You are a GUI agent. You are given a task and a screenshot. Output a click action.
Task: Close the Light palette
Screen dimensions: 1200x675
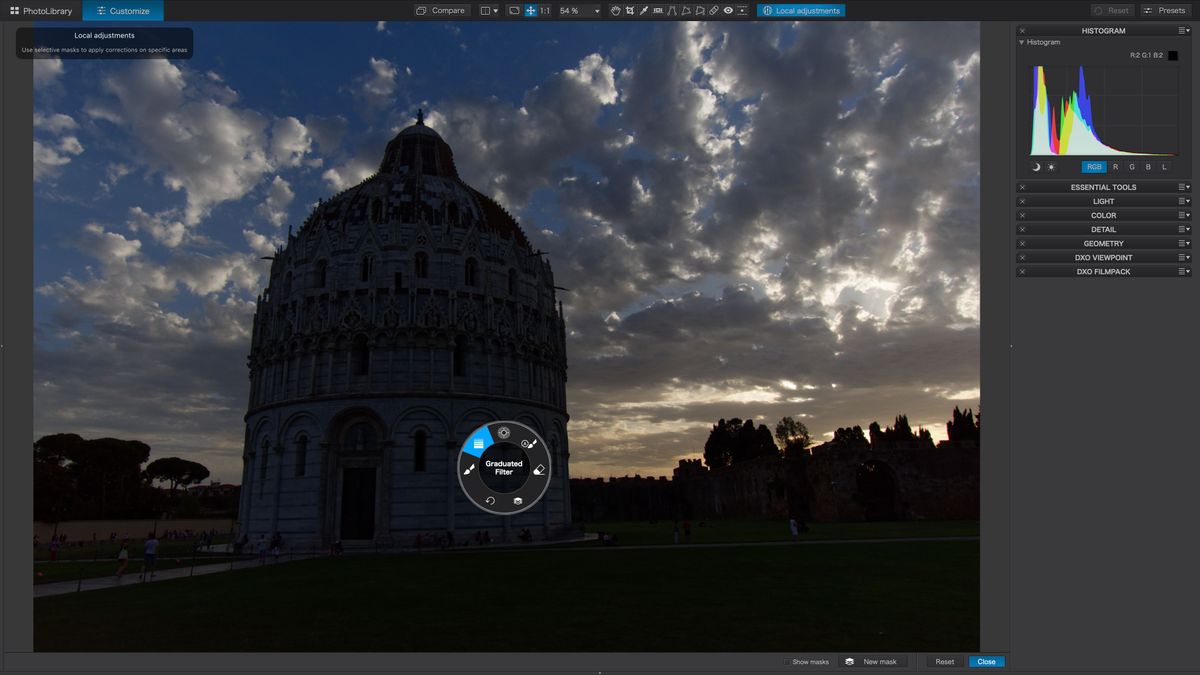coord(1022,201)
